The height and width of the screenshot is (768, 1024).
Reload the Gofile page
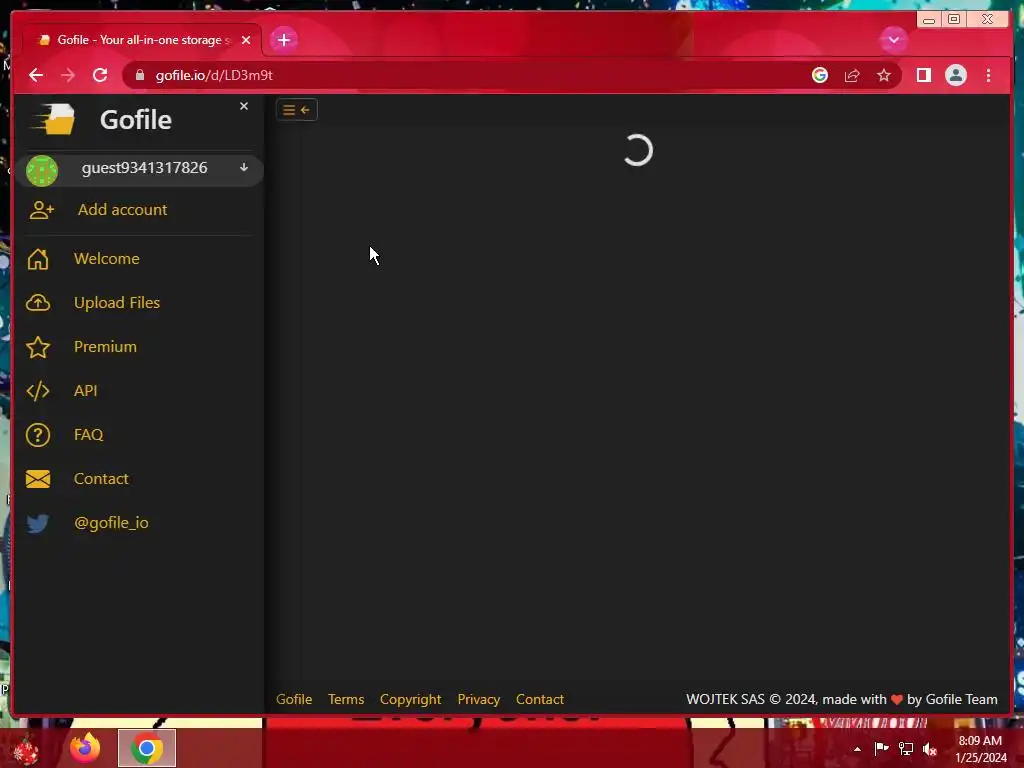(100, 75)
